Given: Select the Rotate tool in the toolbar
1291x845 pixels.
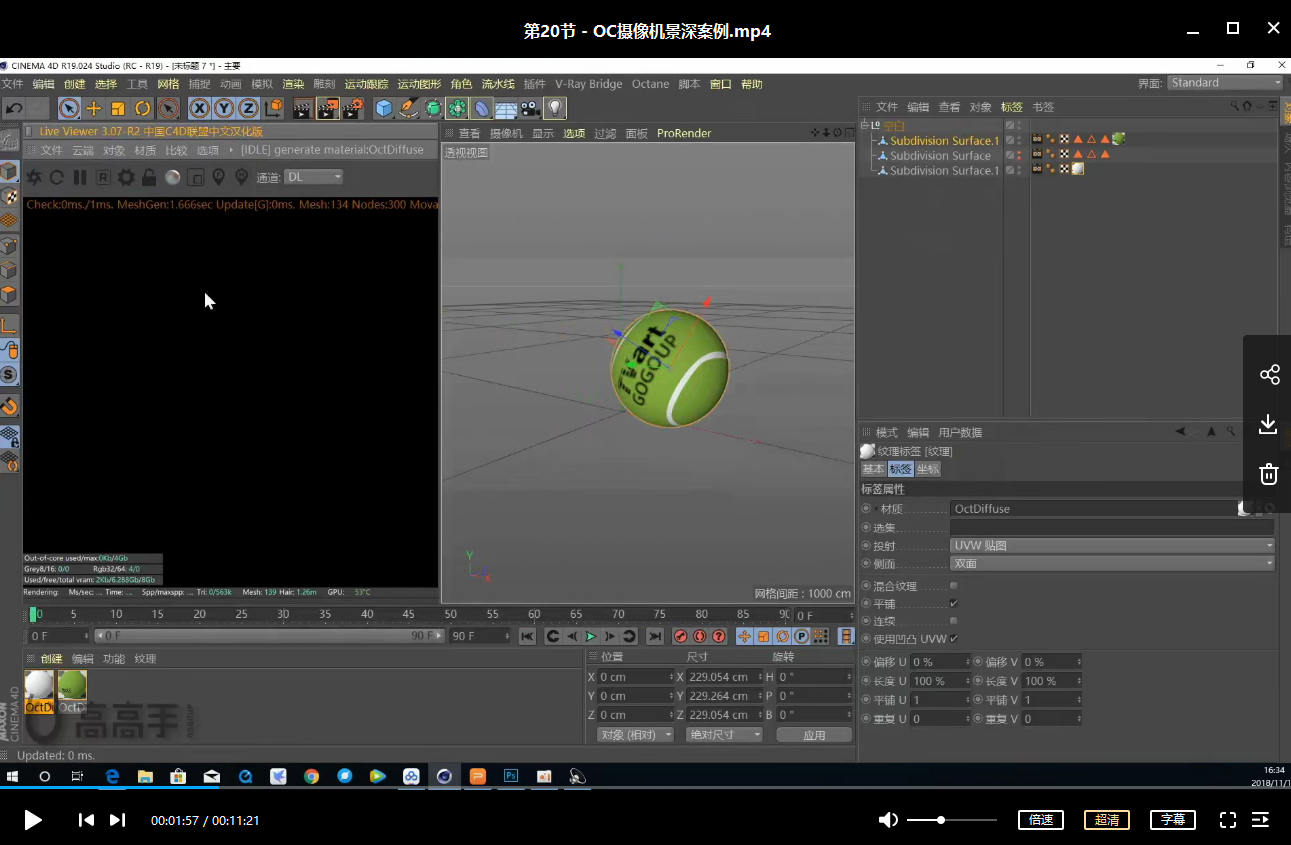Looking at the screenshot, I should tap(143, 108).
